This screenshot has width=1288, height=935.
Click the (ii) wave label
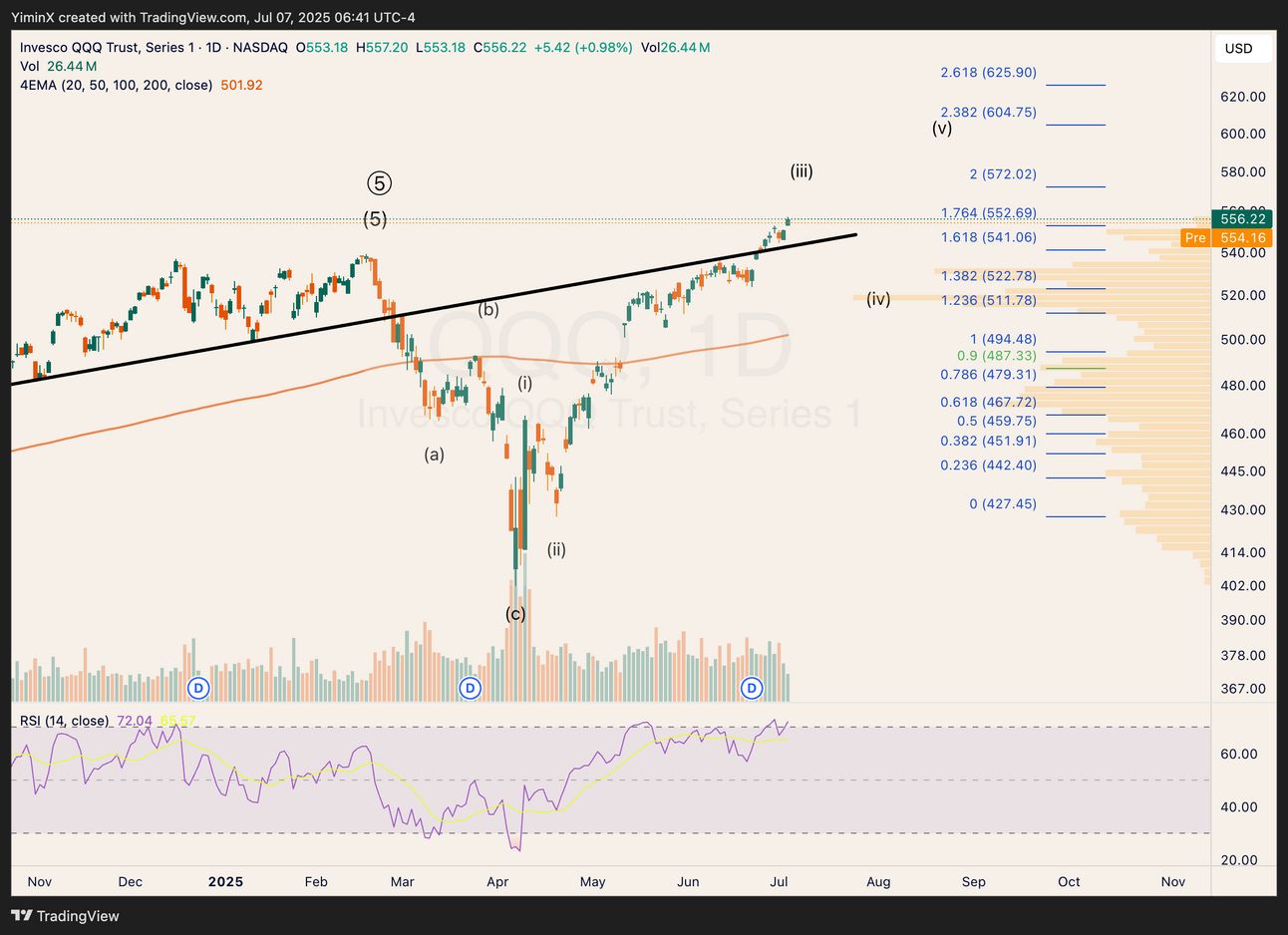coord(556,549)
